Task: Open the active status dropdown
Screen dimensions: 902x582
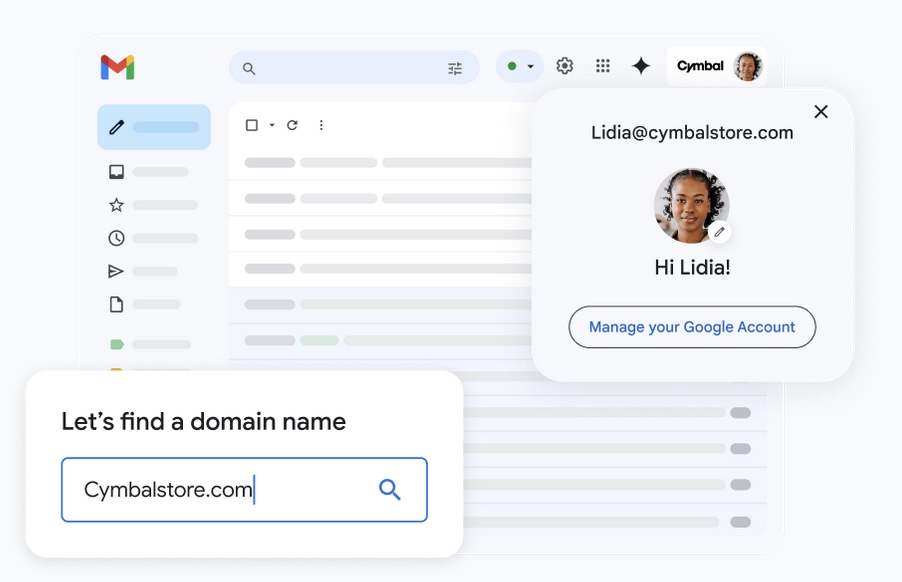Action: click(x=520, y=66)
